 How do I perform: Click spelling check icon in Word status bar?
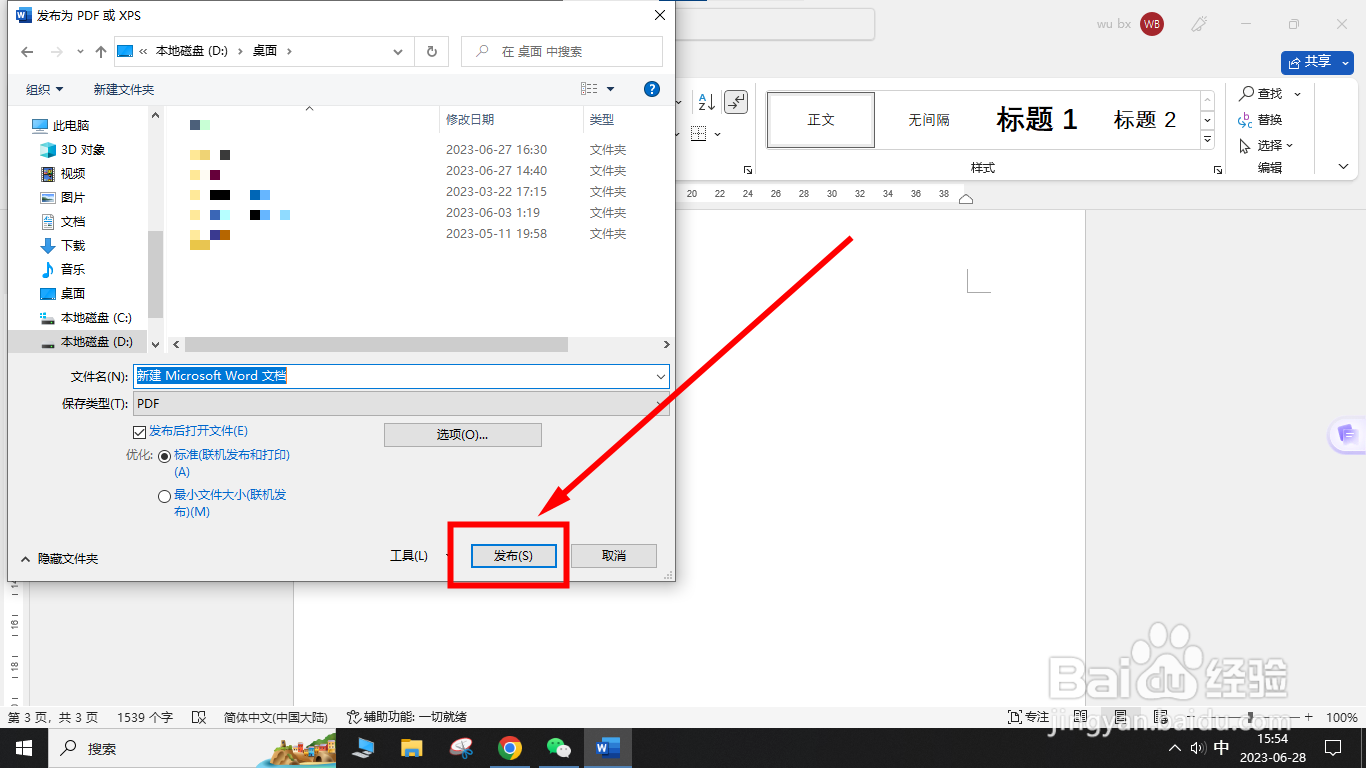[x=198, y=717]
